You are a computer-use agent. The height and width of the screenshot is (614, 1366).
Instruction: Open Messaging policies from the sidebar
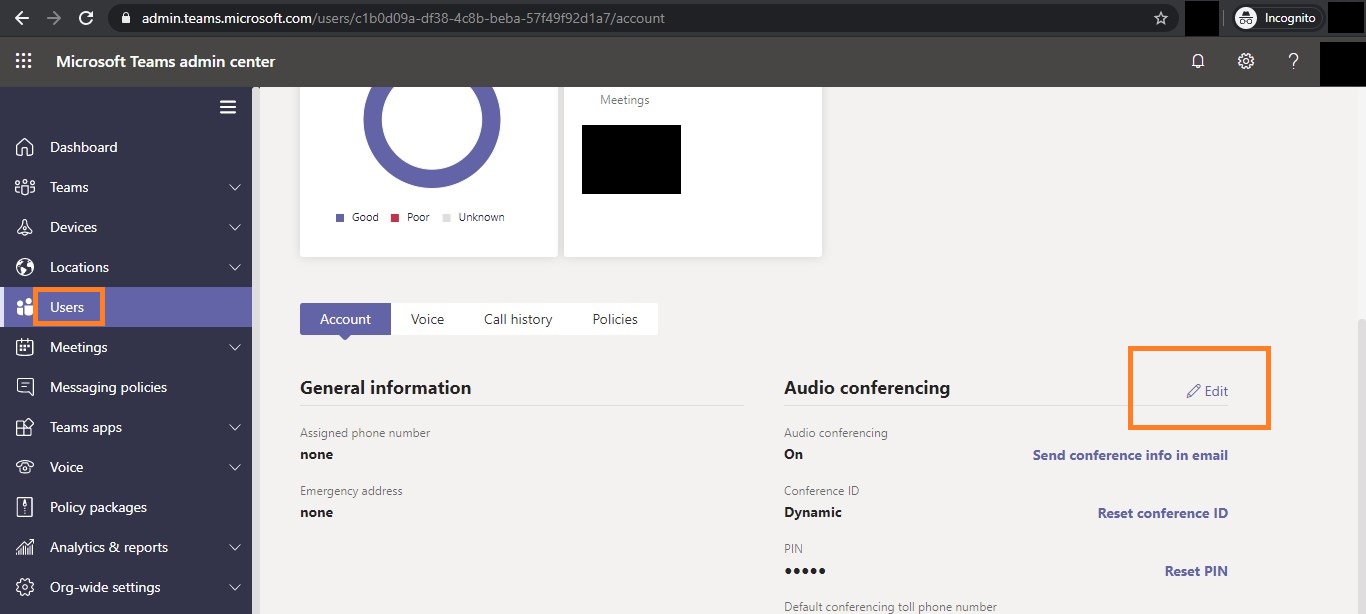tap(24, 387)
